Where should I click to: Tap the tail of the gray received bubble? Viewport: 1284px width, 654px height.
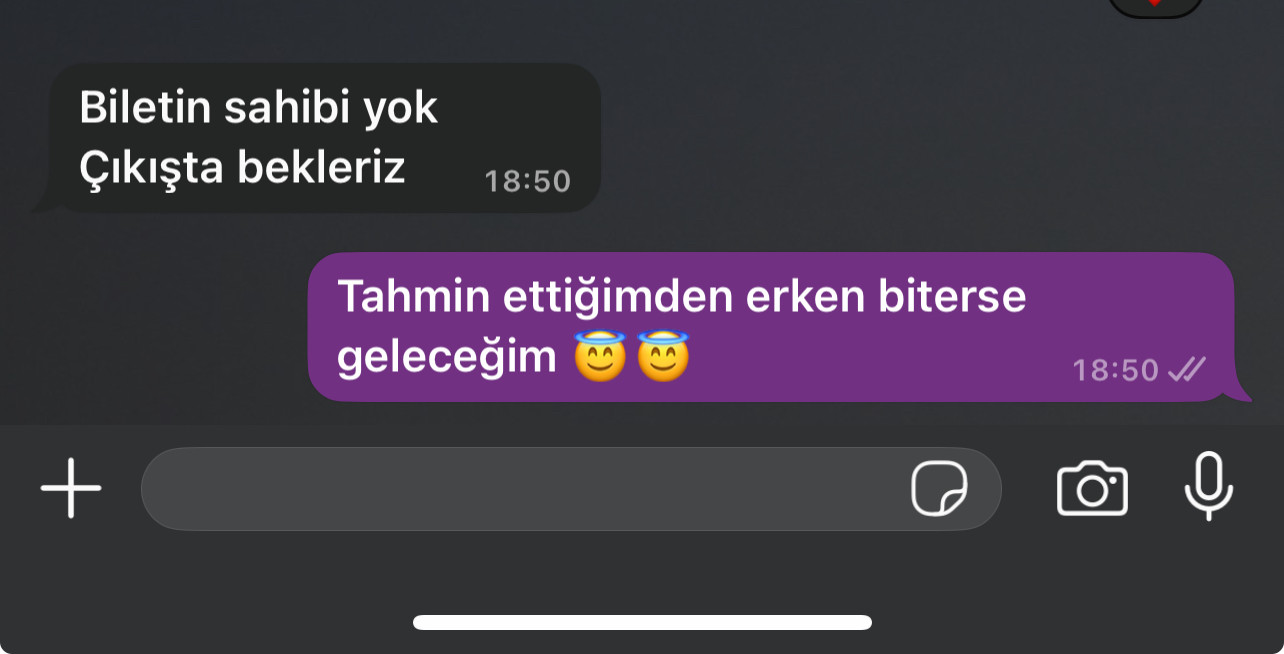click(x=42, y=203)
